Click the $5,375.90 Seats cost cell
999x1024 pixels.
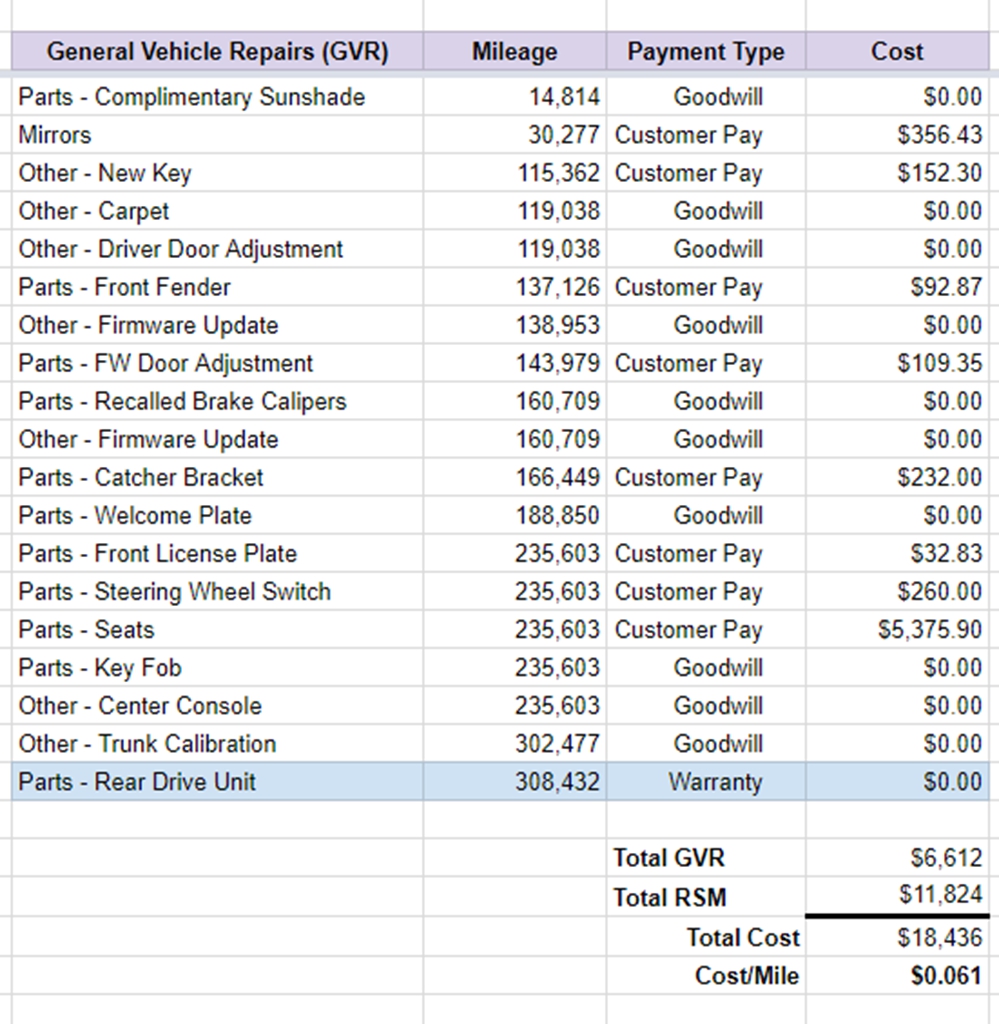point(897,630)
